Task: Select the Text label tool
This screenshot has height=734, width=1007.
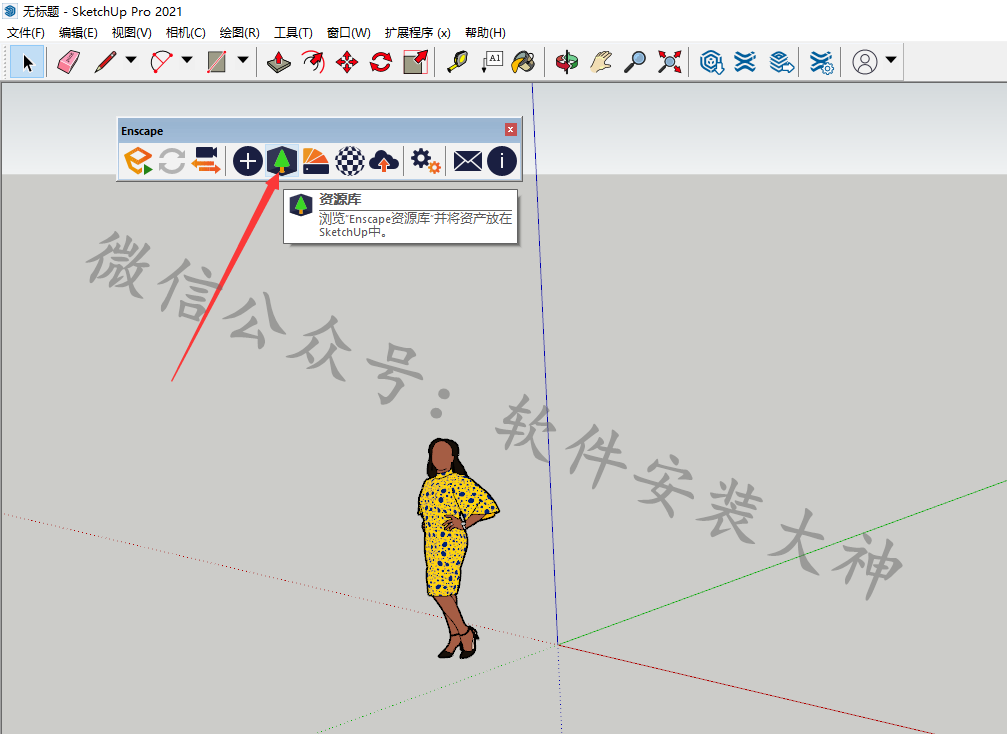Action: (x=492, y=62)
